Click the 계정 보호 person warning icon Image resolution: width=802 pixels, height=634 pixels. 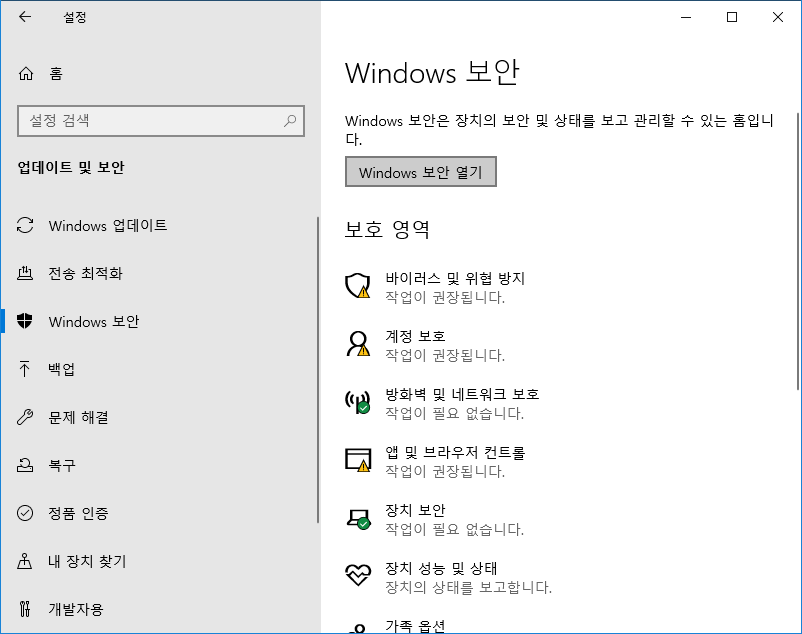point(358,344)
